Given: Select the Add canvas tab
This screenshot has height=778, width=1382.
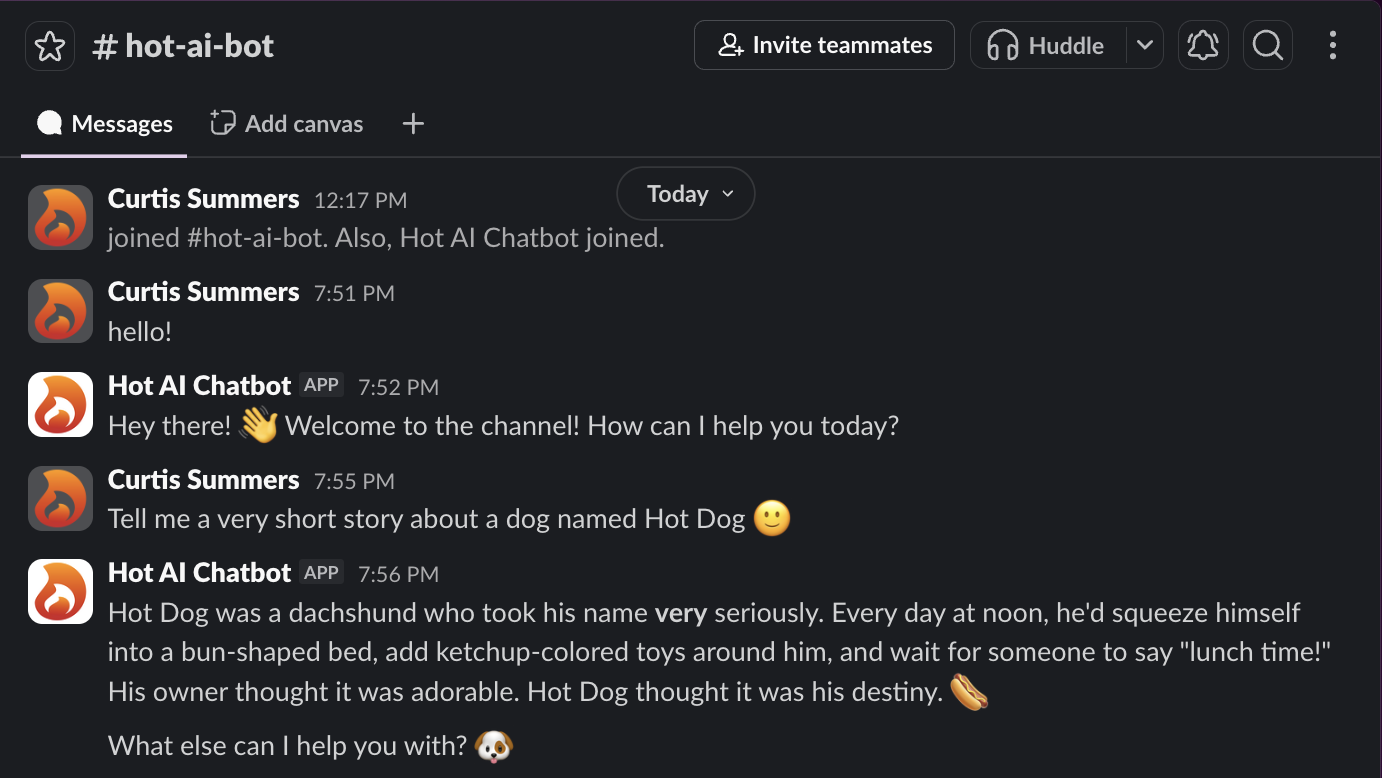Looking at the screenshot, I should 286,123.
